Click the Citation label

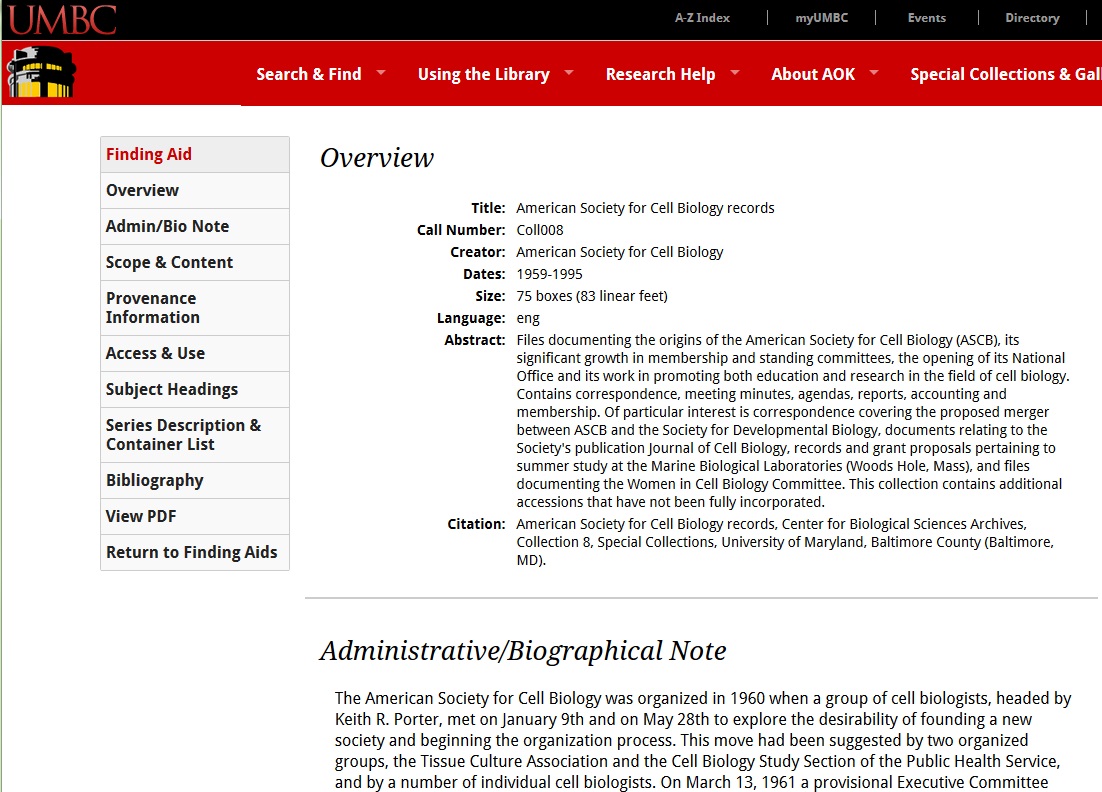coord(477,524)
